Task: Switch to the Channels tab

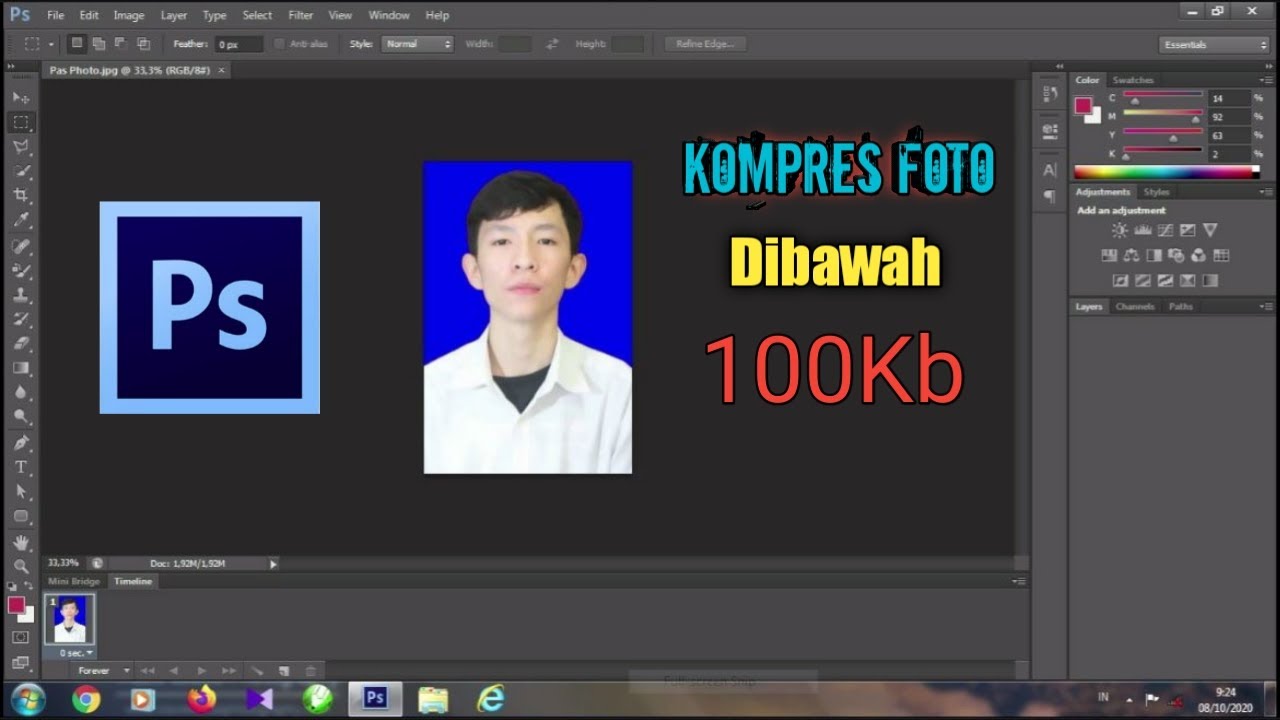Action: click(1135, 307)
